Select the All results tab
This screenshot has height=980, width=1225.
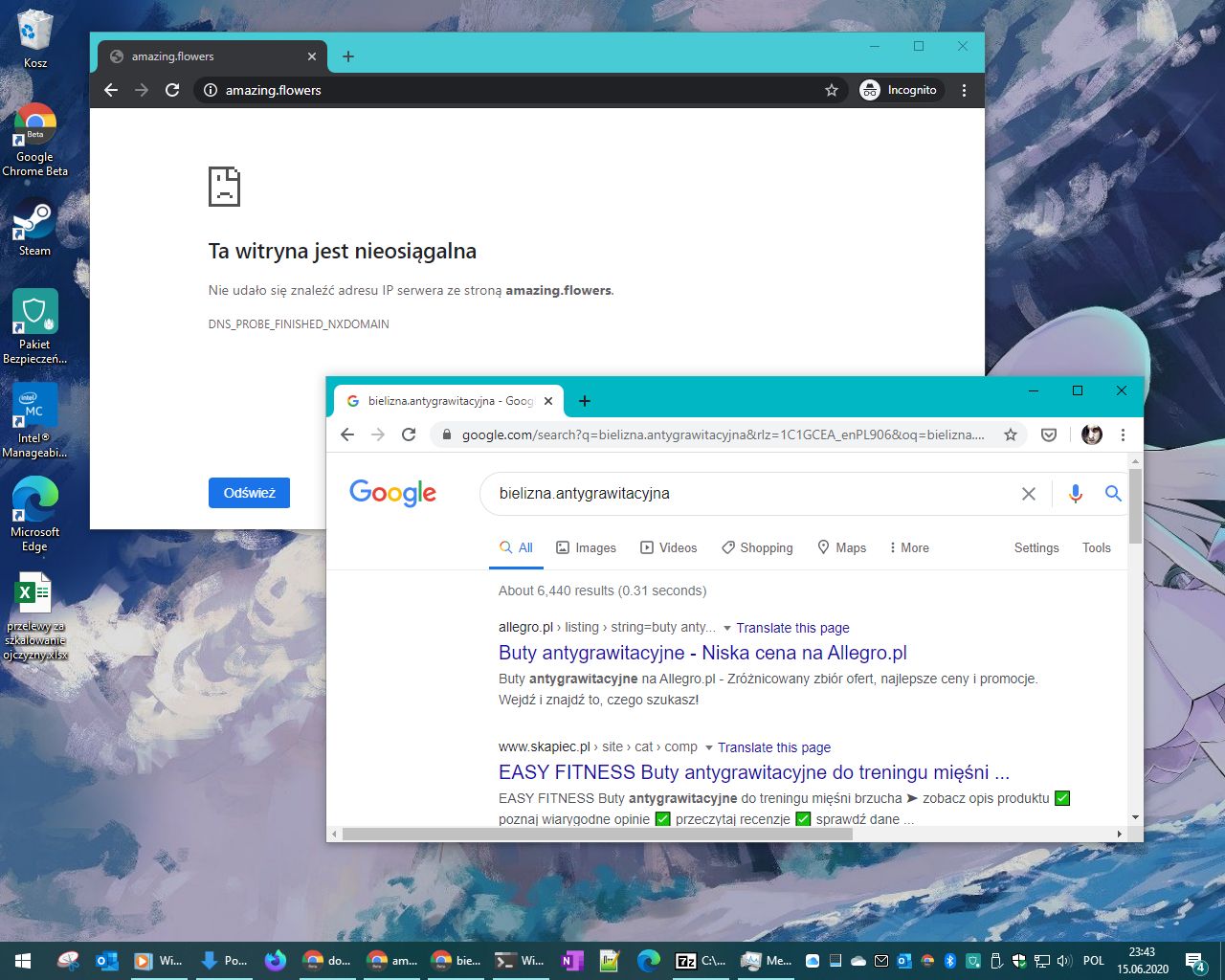pyautogui.click(x=516, y=547)
